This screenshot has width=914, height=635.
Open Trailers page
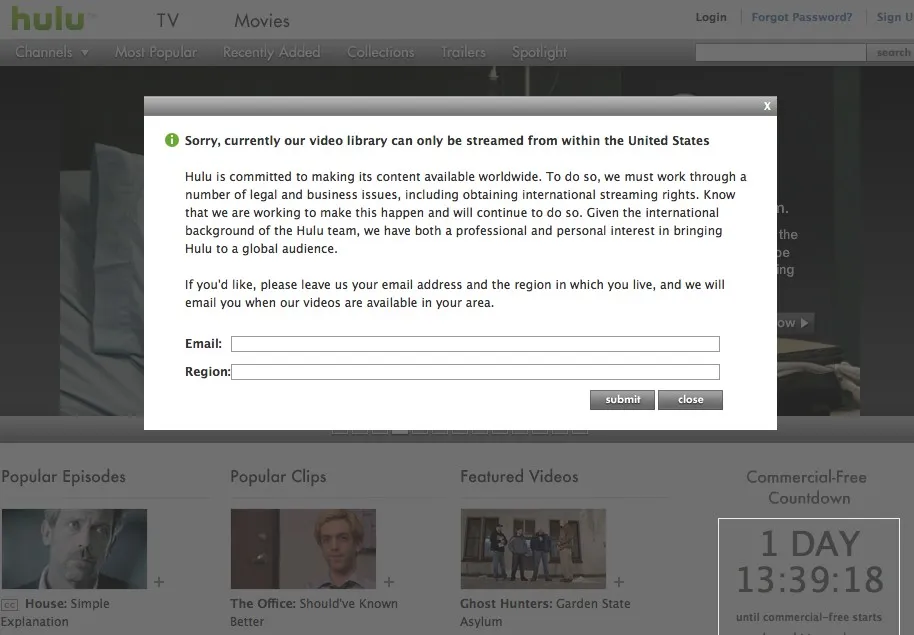coord(463,52)
